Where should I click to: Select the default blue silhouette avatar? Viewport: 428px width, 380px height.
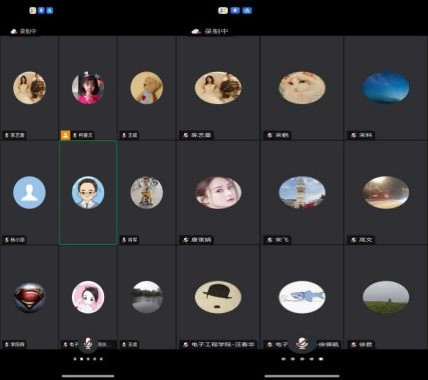(29, 193)
